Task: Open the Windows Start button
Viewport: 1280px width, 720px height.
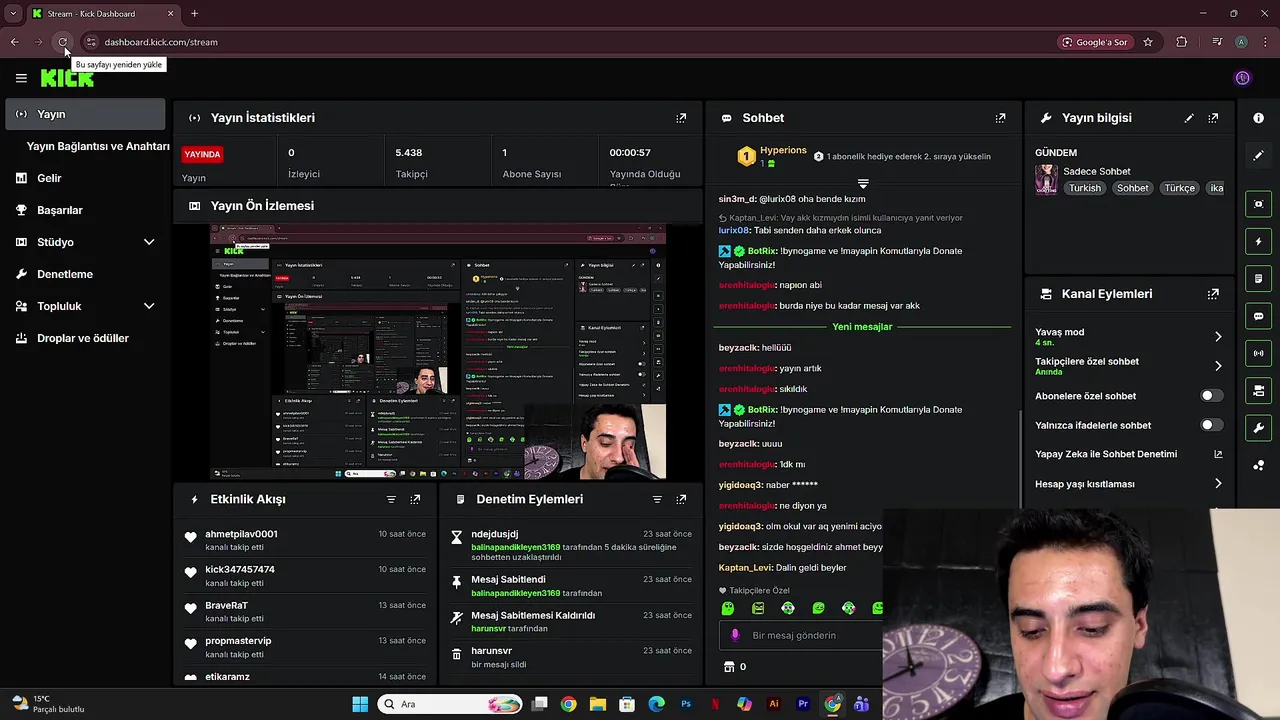Action: click(x=360, y=704)
